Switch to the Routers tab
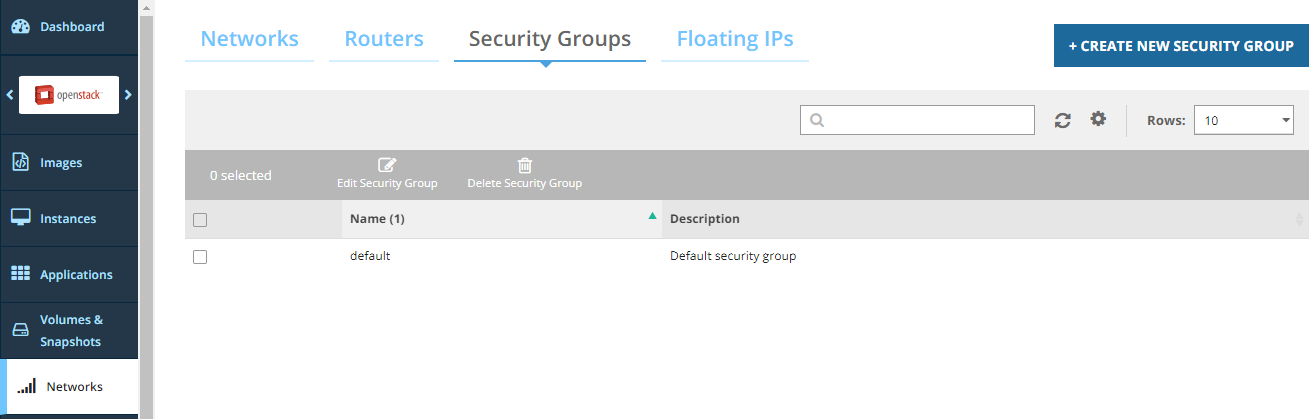Viewport: 1314px width, 419px height. 384,39
